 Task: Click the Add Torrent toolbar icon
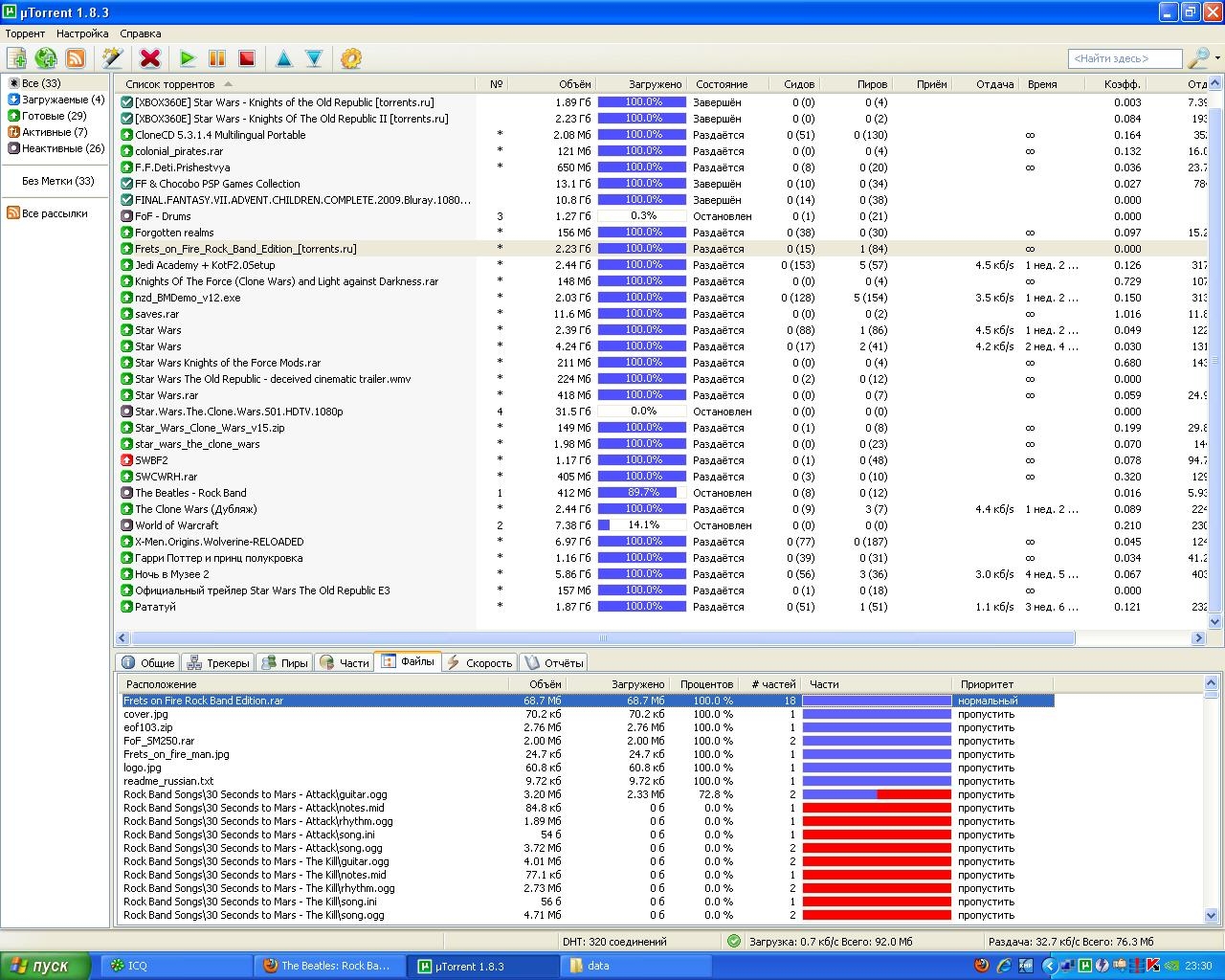(x=16, y=58)
